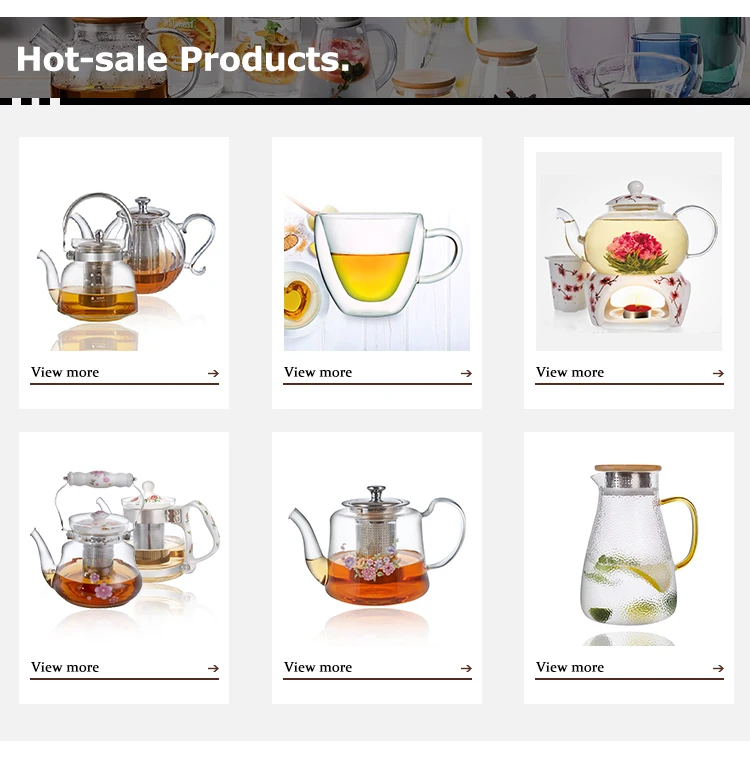Image resolution: width=750 pixels, height=761 pixels.
Task: Click arrow icon under floral infuser teapot card
Action: tap(466, 668)
